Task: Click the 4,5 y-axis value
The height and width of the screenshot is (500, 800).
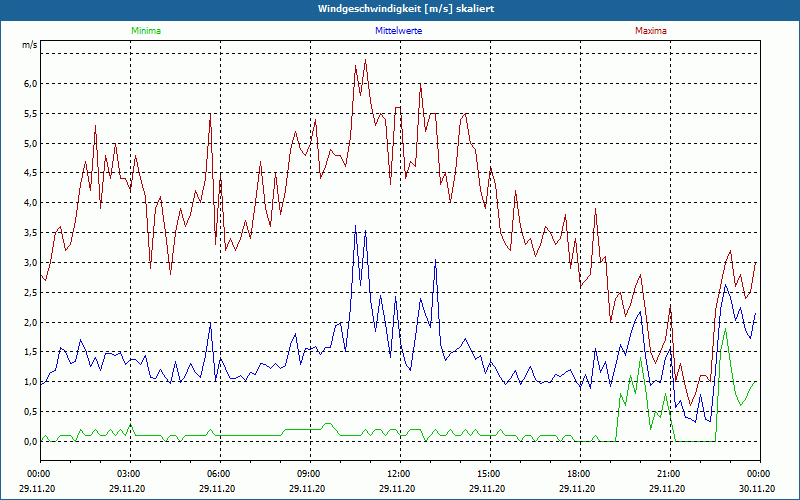Action: click(31, 173)
